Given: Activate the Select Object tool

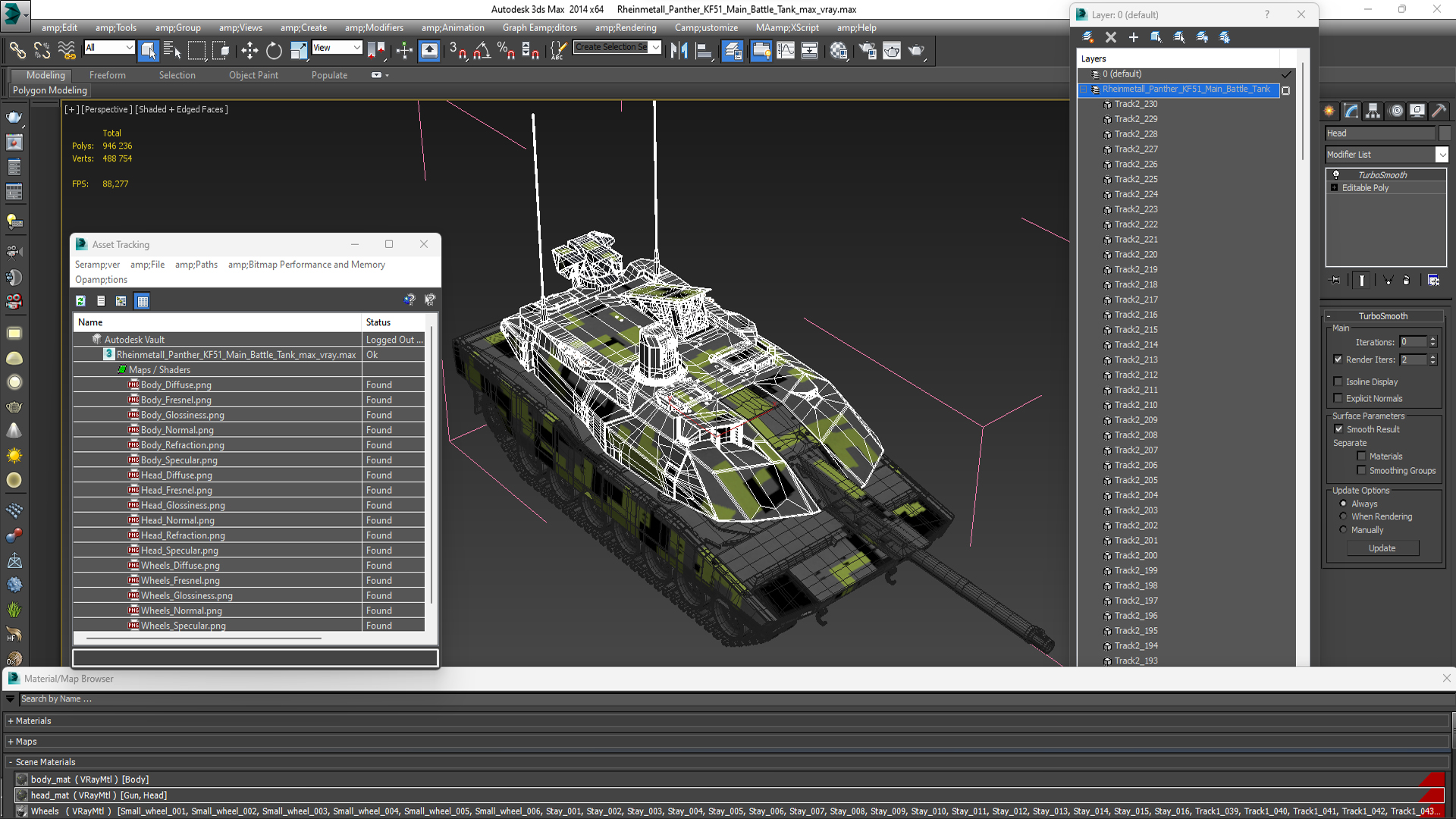Looking at the screenshot, I should 148,50.
